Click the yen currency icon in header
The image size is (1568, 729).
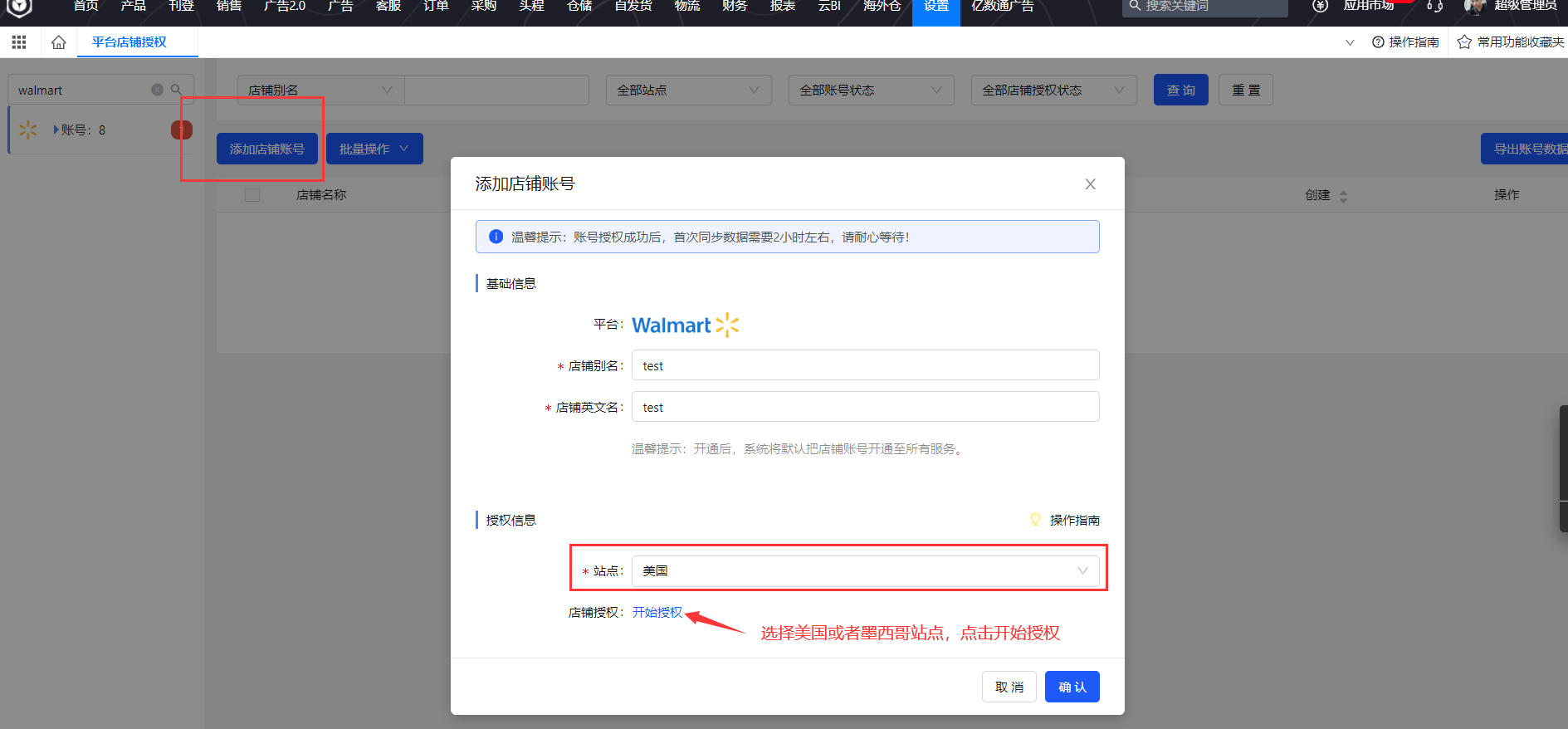coord(1320,6)
